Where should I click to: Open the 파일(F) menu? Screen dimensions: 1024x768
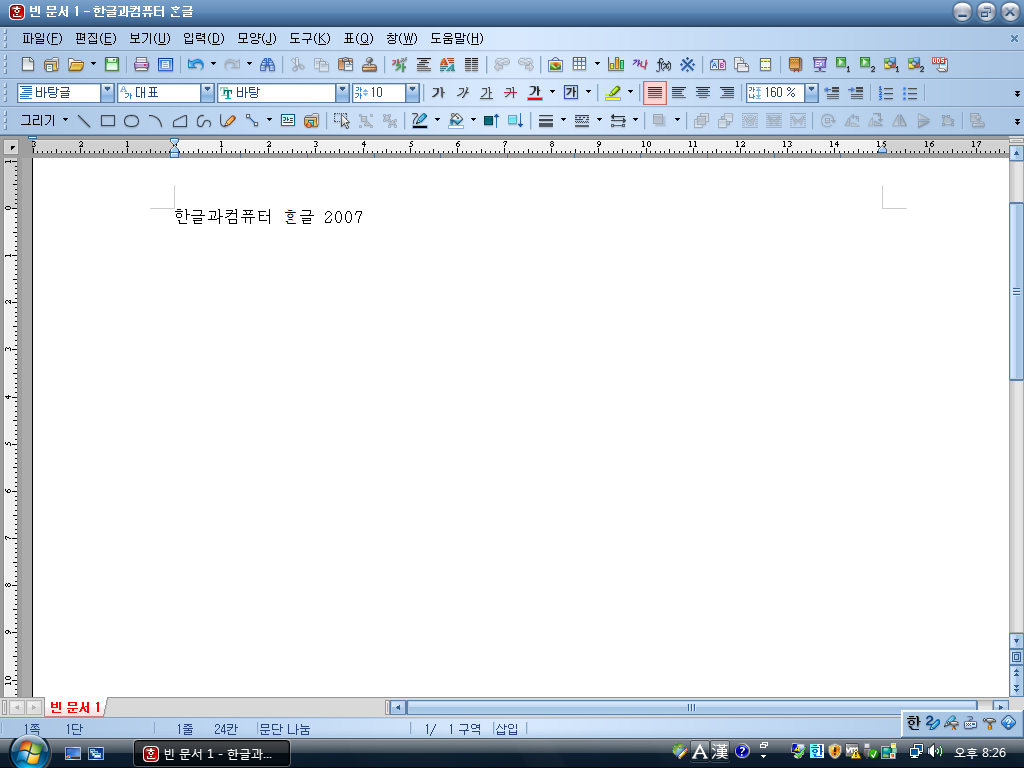[x=42, y=39]
